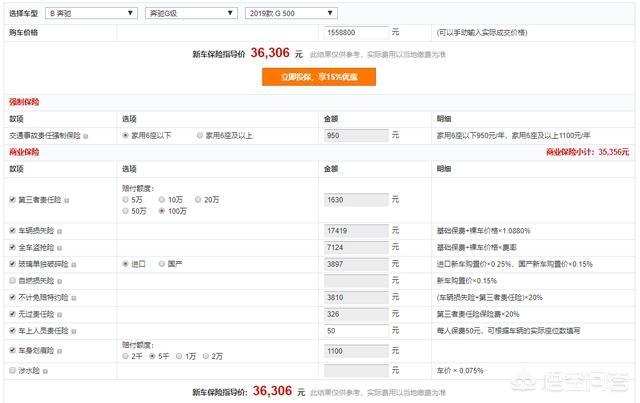
Task: Expand the 奔驰G级 series dropdown
Action: (191, 13)
